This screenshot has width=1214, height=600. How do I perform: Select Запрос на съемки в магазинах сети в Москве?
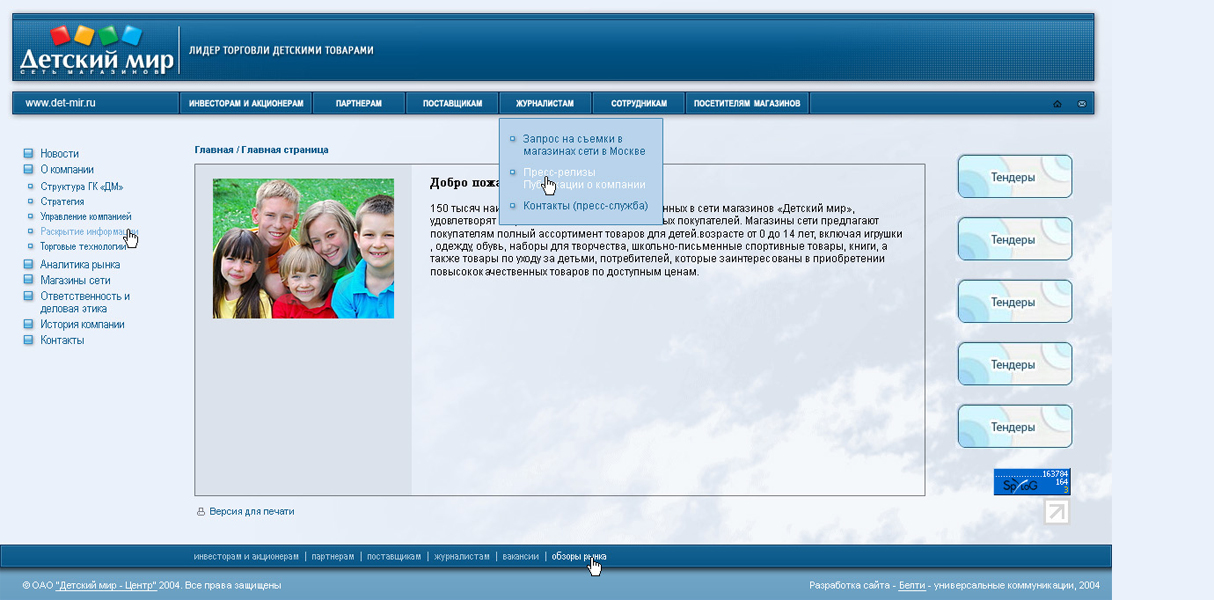coord(583,145)
